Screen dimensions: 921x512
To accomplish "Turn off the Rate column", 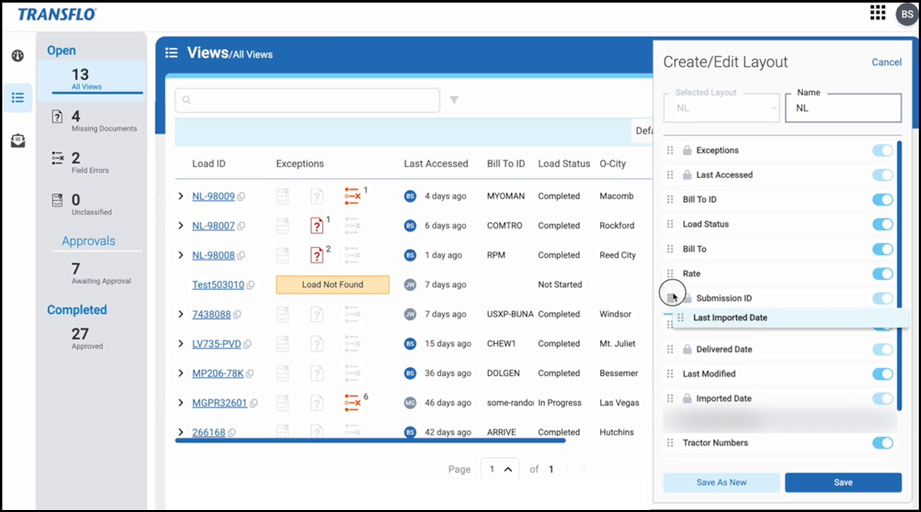I will pos(882,274).
